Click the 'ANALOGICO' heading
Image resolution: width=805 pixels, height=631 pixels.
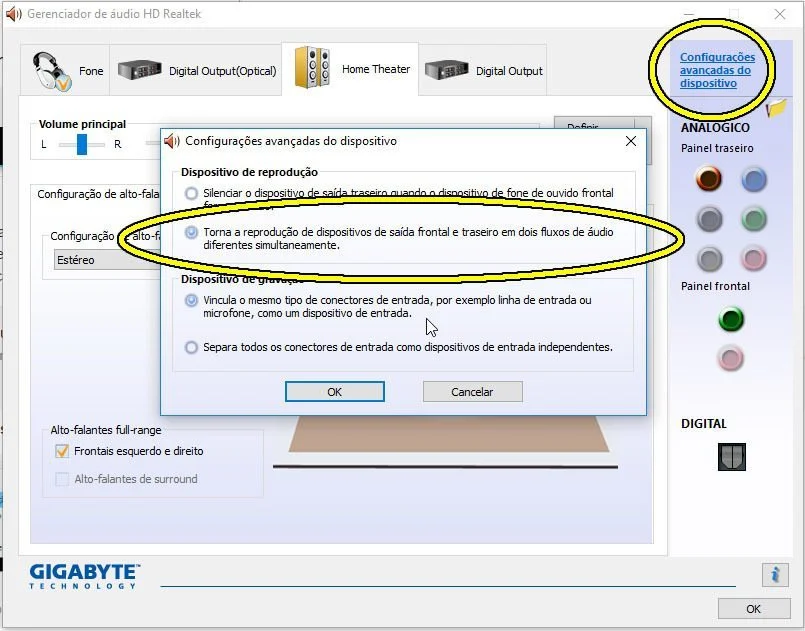point(715,127)
